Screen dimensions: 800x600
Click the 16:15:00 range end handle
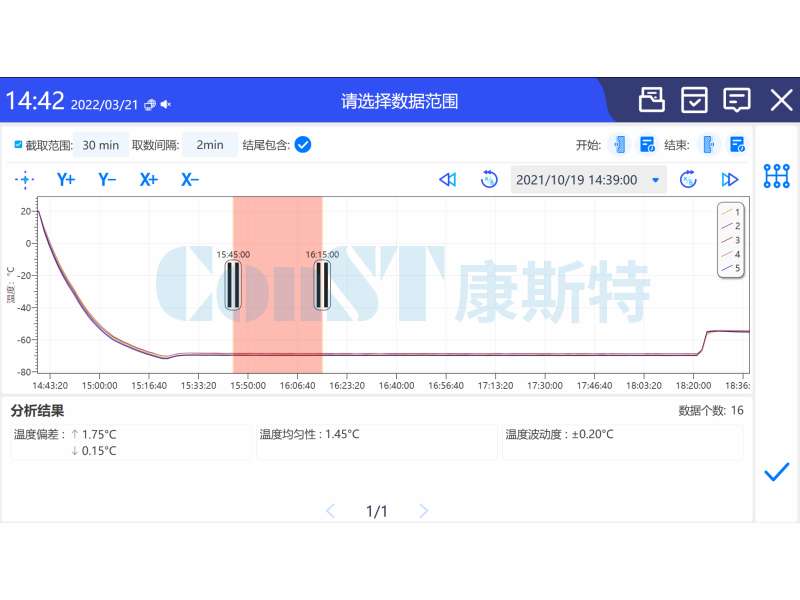pyautogui.click(x=322, y=285)
